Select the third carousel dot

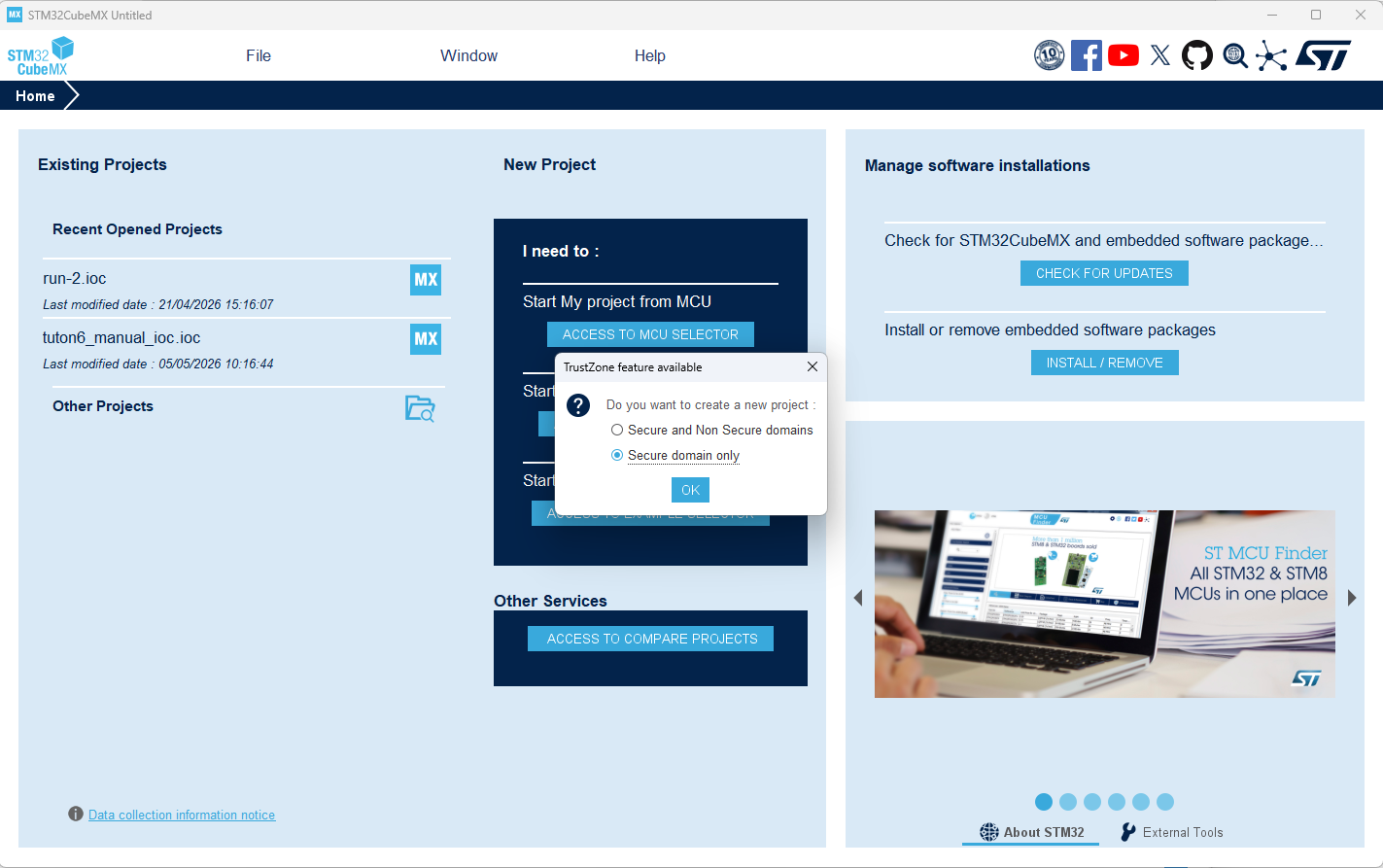[x=1092, y=802]
